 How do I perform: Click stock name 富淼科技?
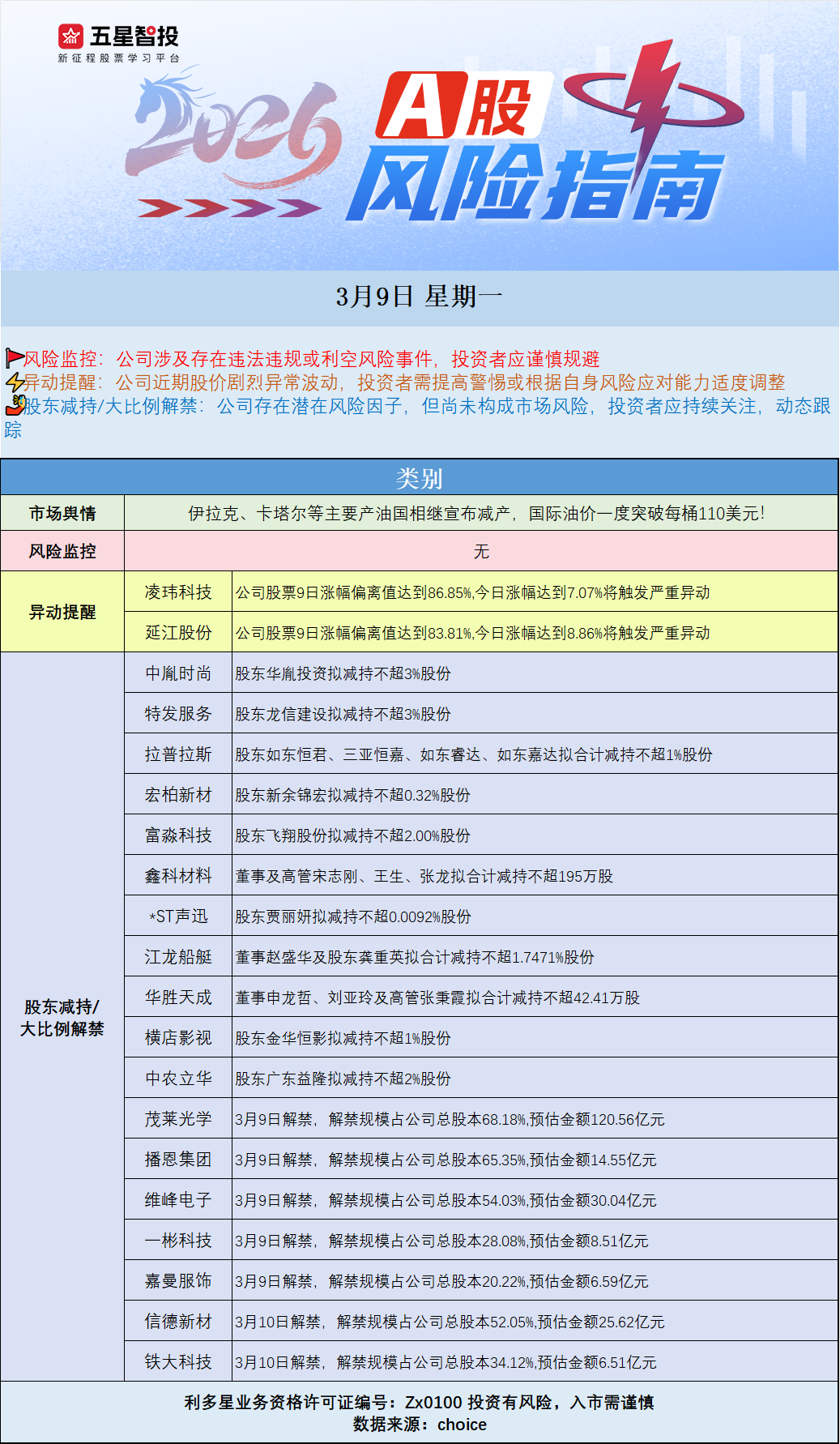point(178,835)
